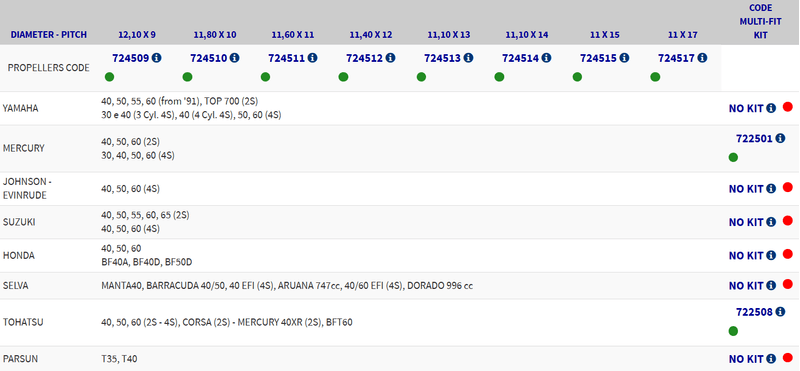Click the info icon beside code 724514
This screenshot has width=800, height=371.
(x=546, y=58)
